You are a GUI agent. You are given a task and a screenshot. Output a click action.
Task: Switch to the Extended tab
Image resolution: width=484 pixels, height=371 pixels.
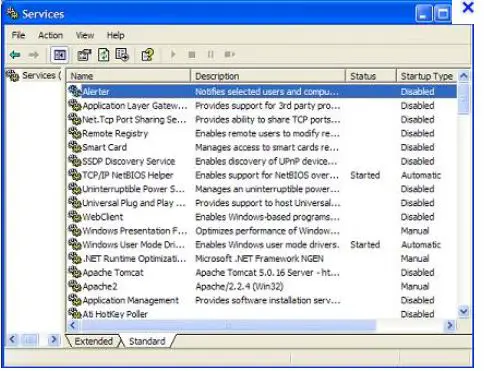click(93, 341)
